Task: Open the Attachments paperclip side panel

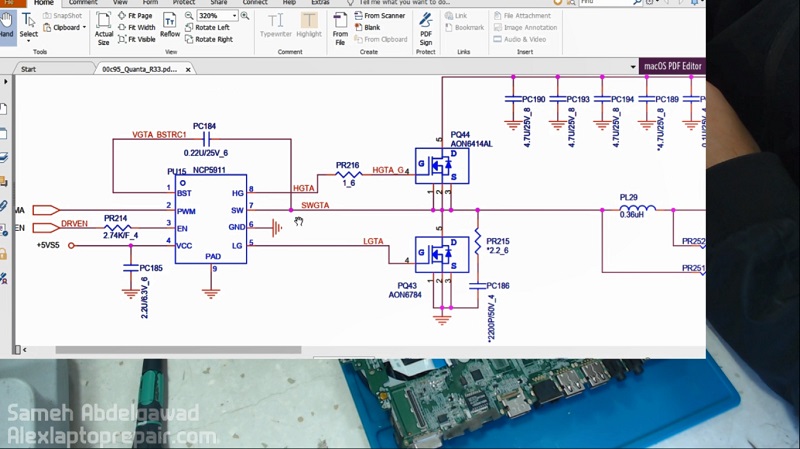Action: [4, 206]
